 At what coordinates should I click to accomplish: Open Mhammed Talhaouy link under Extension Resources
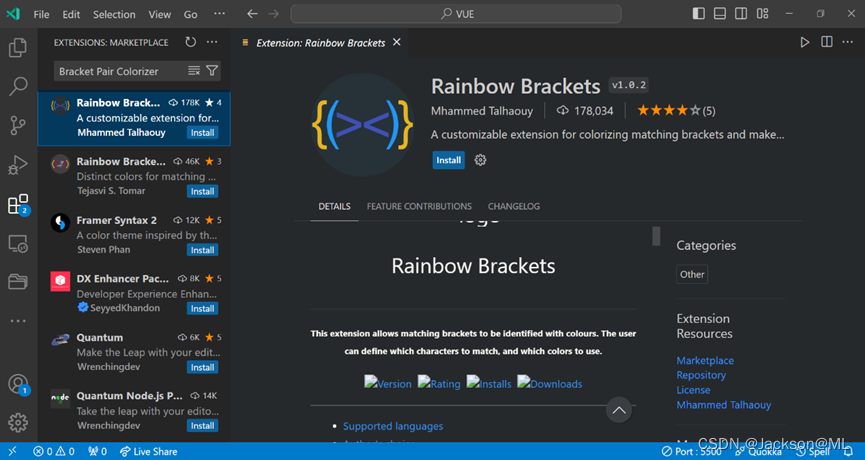[724, 405]
